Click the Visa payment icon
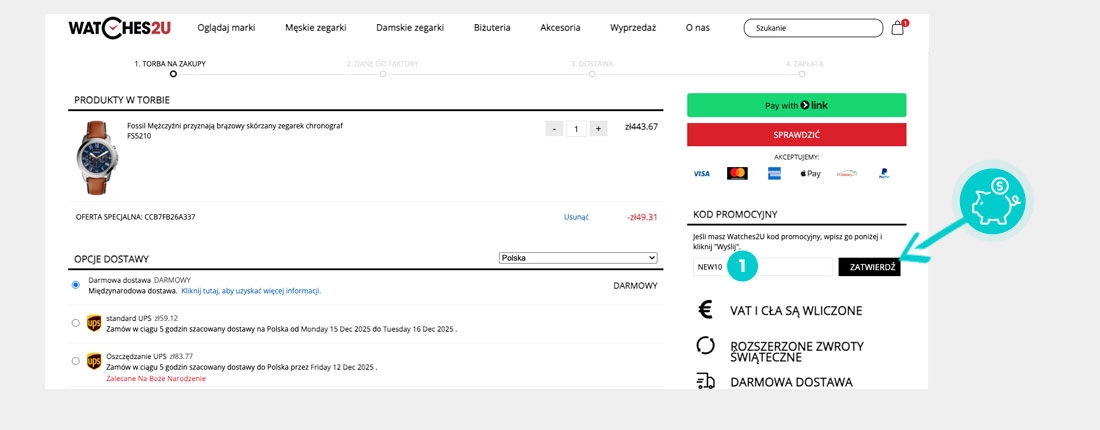Viewport: 1100px width, 430px height. pos(702,173)
